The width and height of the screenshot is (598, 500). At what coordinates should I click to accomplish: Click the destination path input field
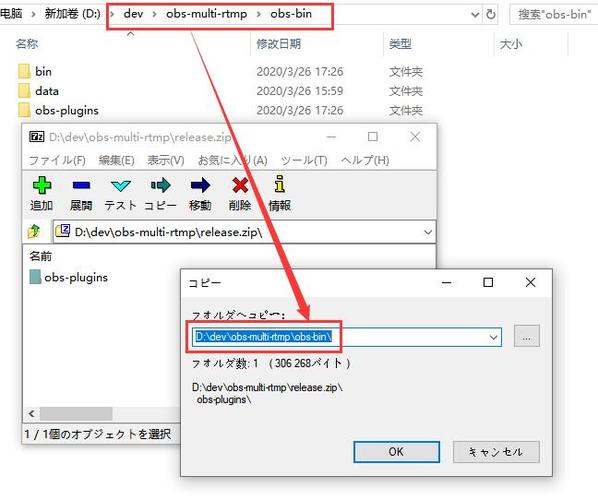click(x=346, y=337)
